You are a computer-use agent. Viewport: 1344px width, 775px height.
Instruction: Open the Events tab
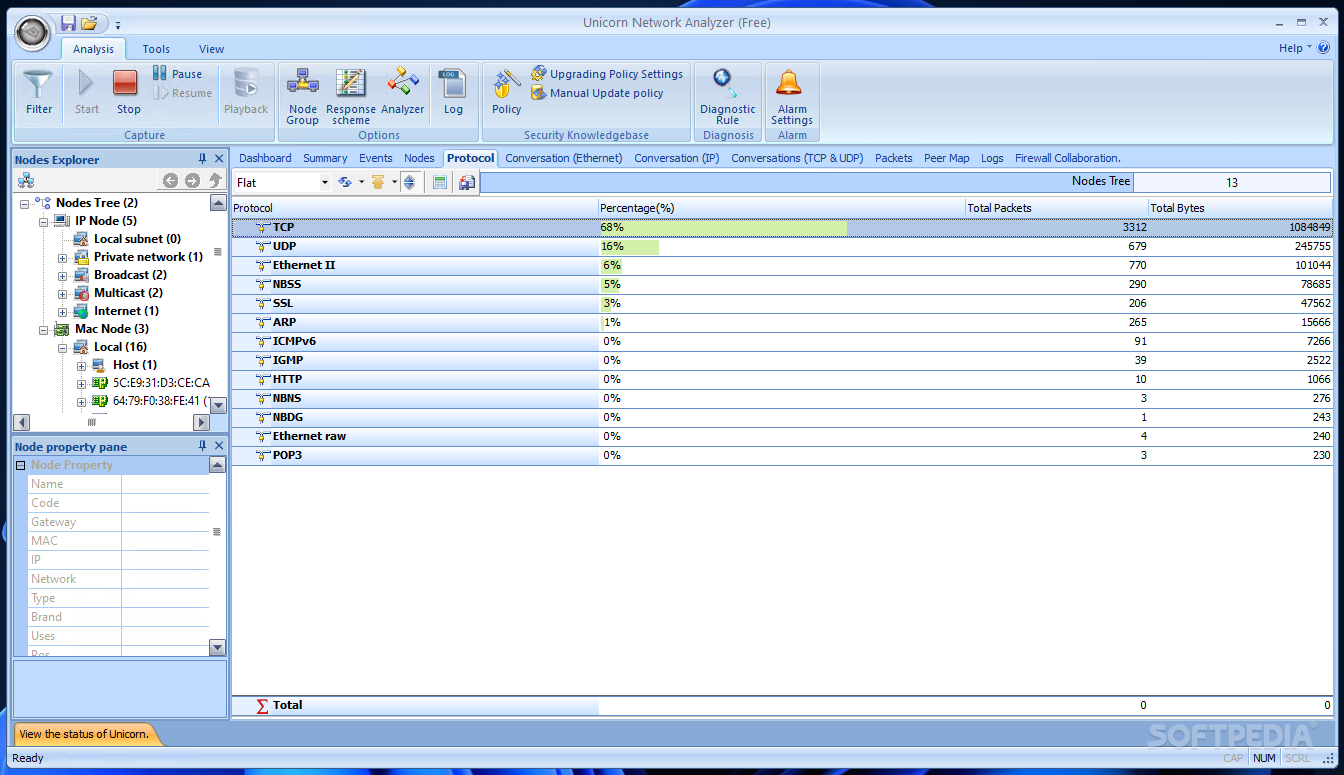(x=376, y=158)
